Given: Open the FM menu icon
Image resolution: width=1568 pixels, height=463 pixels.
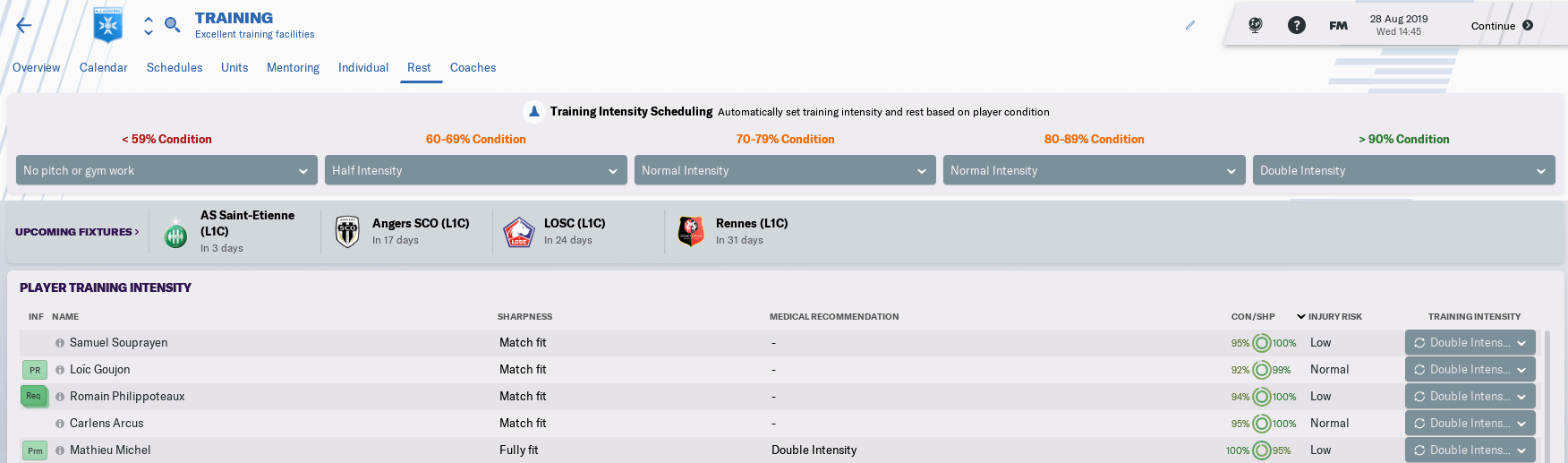Looking at the screenshot, I should (x=1338, y=25).
